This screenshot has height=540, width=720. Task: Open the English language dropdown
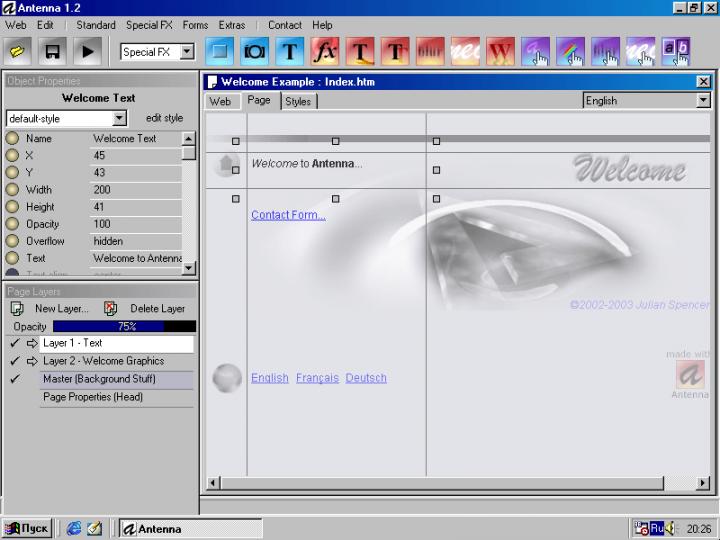pos(703,100)
